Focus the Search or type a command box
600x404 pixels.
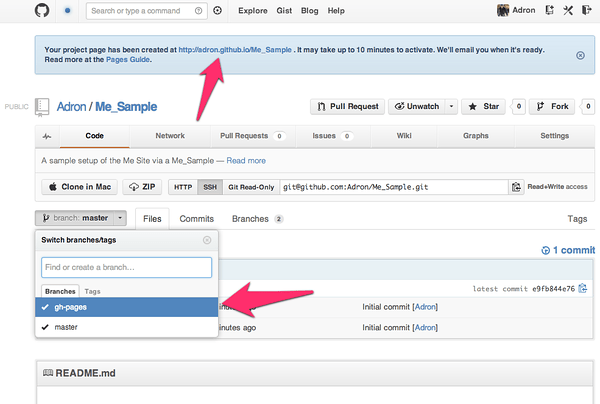147,11
